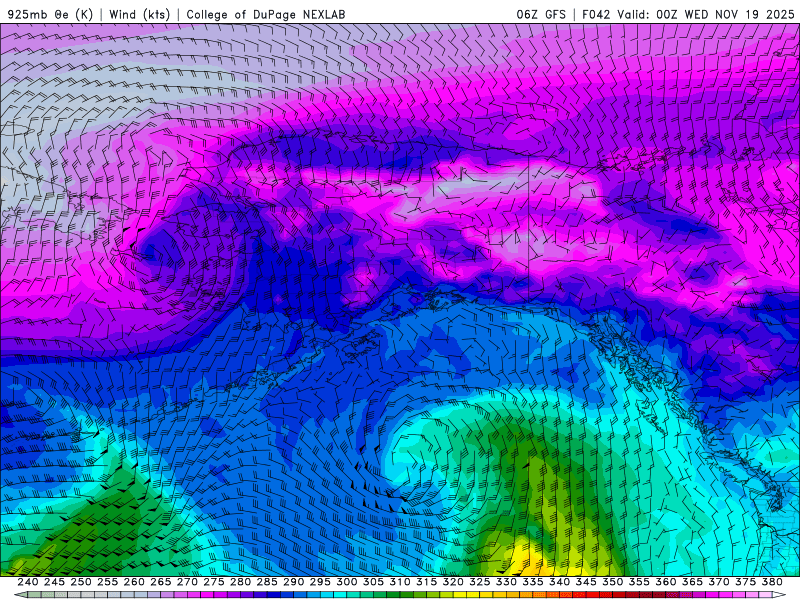The height and width of the screenshot is (600, 800).
Task: Click the 300 color scale label
Action: (x=346, y=582)
